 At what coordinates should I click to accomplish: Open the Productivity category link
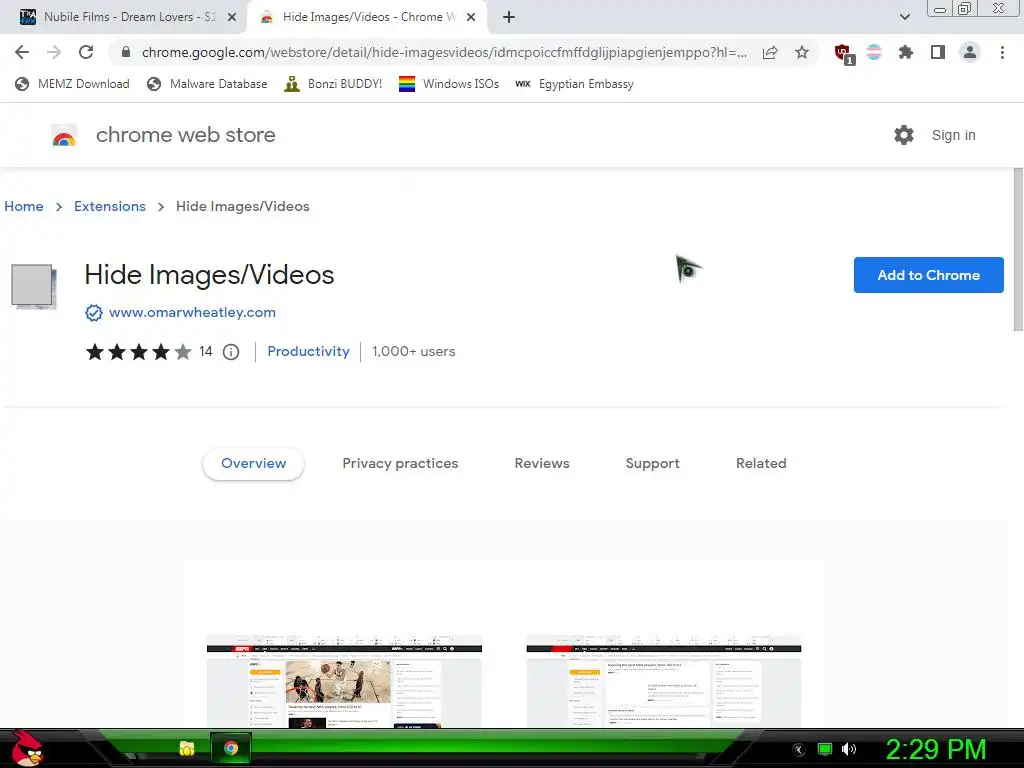(x=308, y=351)
